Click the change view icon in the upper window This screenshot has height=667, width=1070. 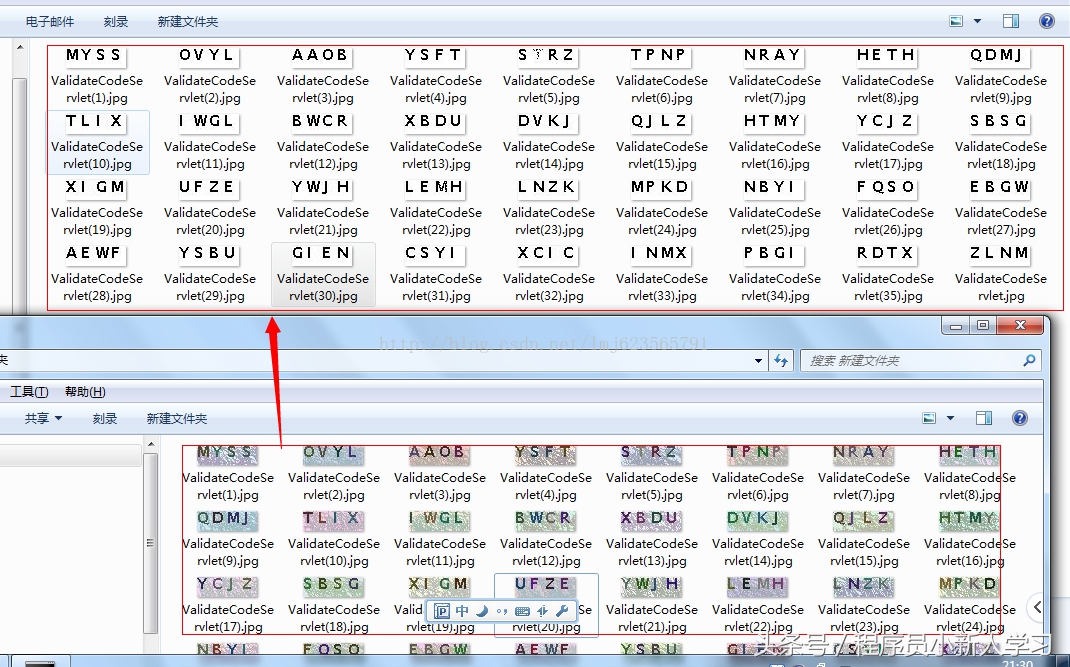tap(957, 21)
